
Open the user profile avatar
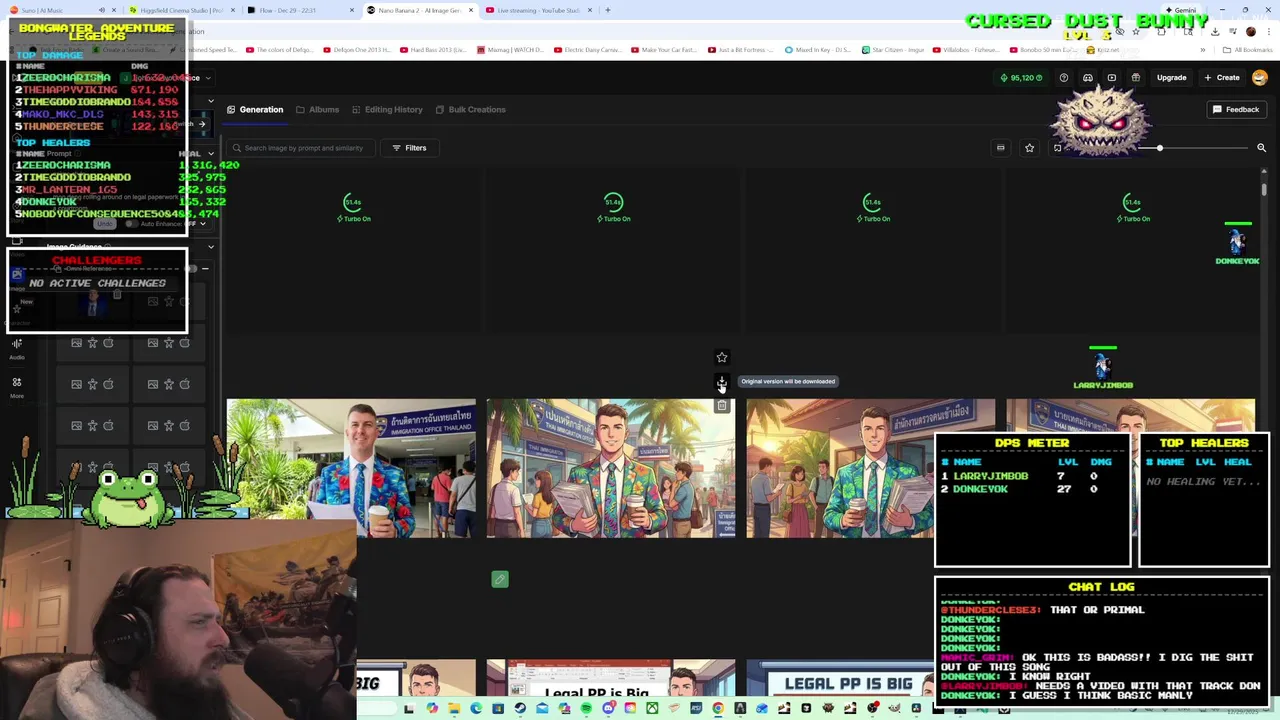[x=1260, y=77]
